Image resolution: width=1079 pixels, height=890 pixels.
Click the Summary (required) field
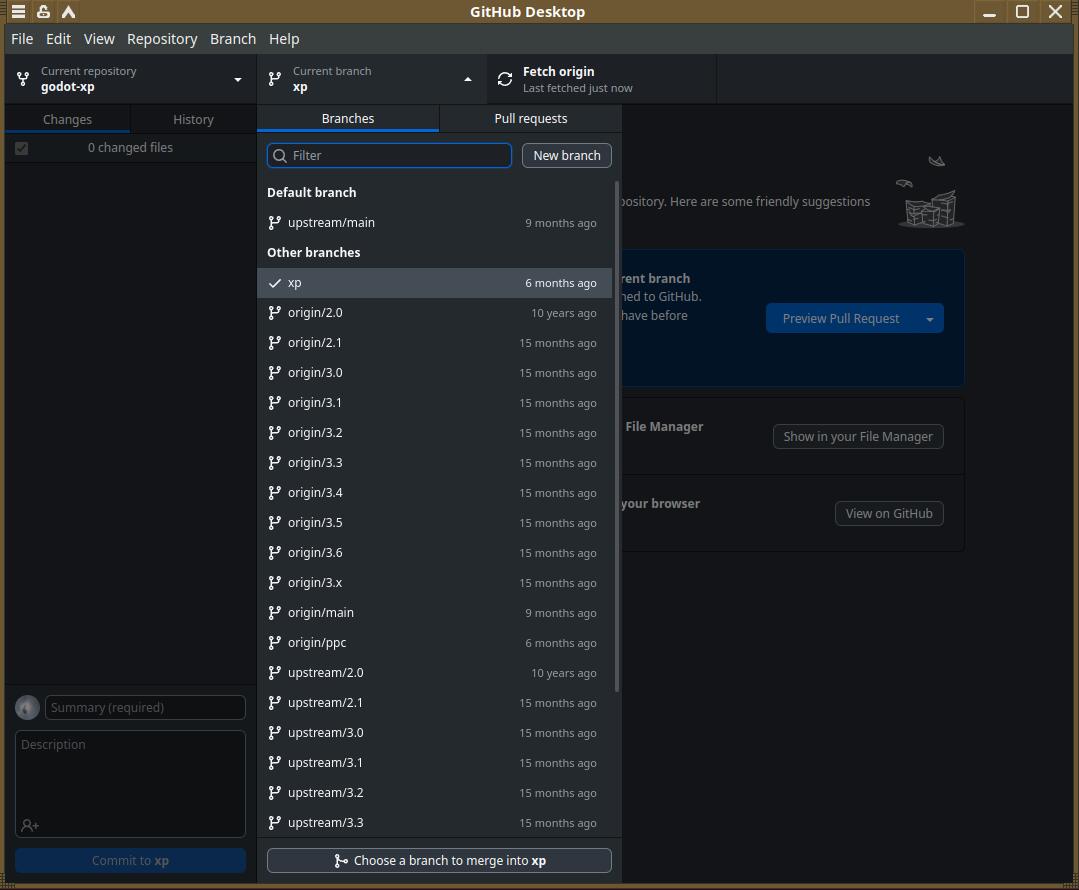[x=145, y=708]
